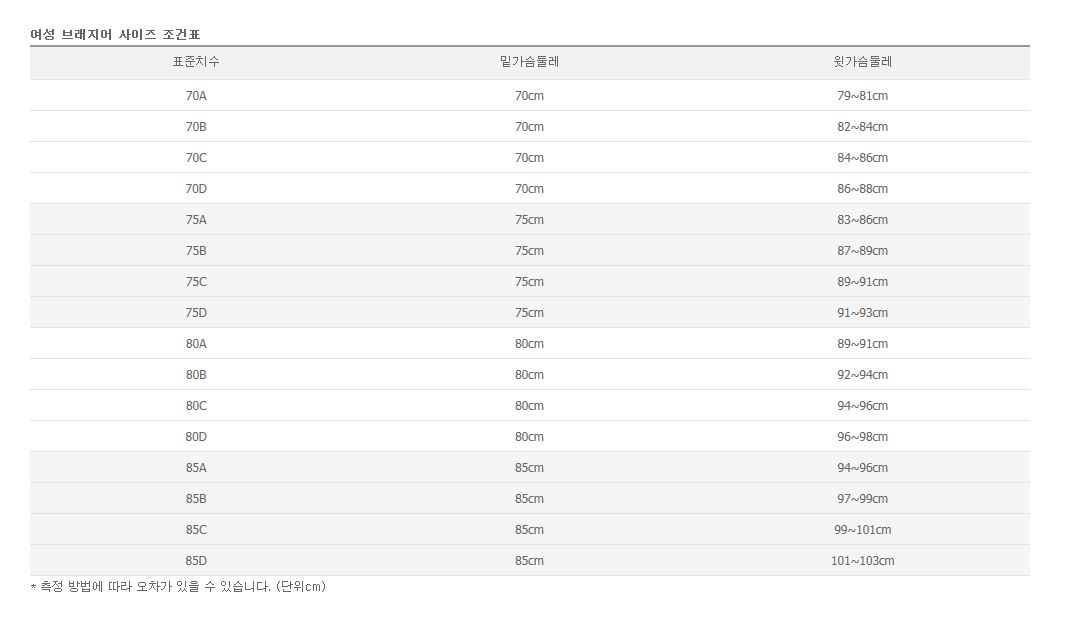Click the 101~103cm measurement cell

[862, 561]
